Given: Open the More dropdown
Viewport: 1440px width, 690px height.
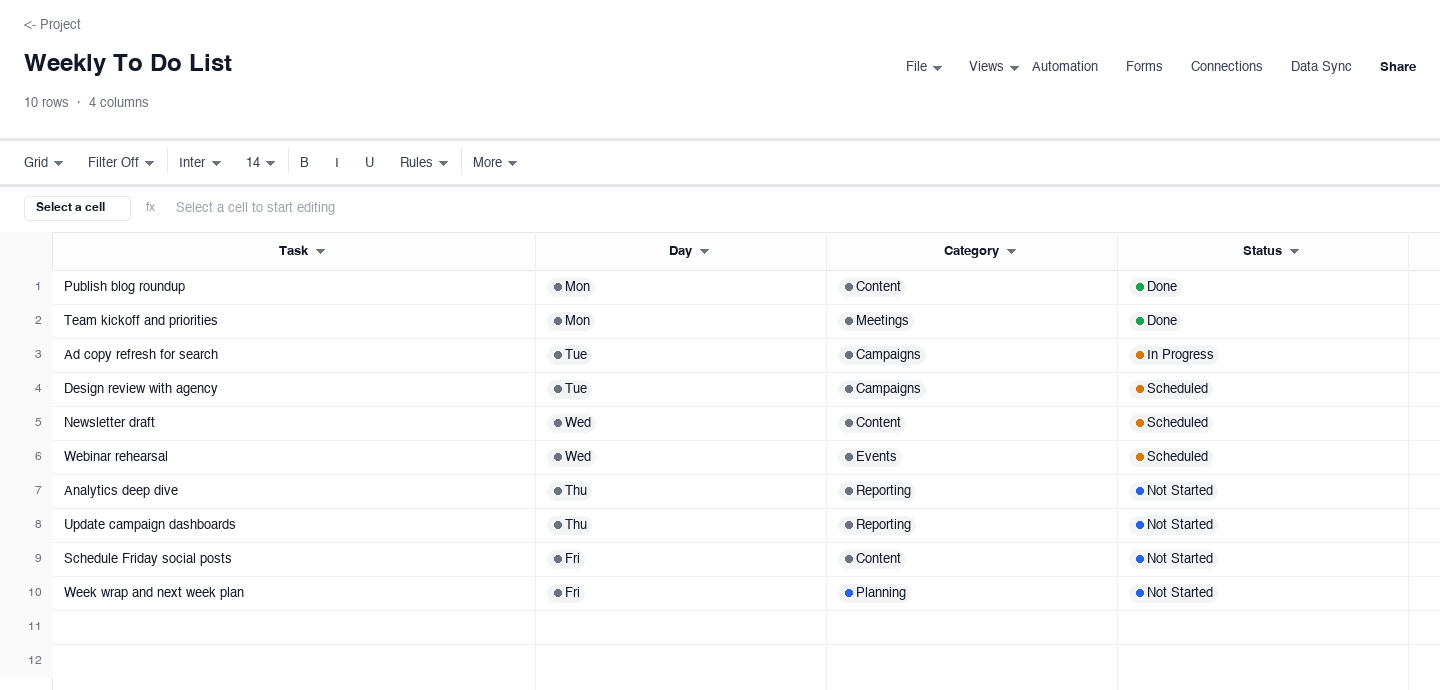Looking at the screenshot, I should click(495, 162).
